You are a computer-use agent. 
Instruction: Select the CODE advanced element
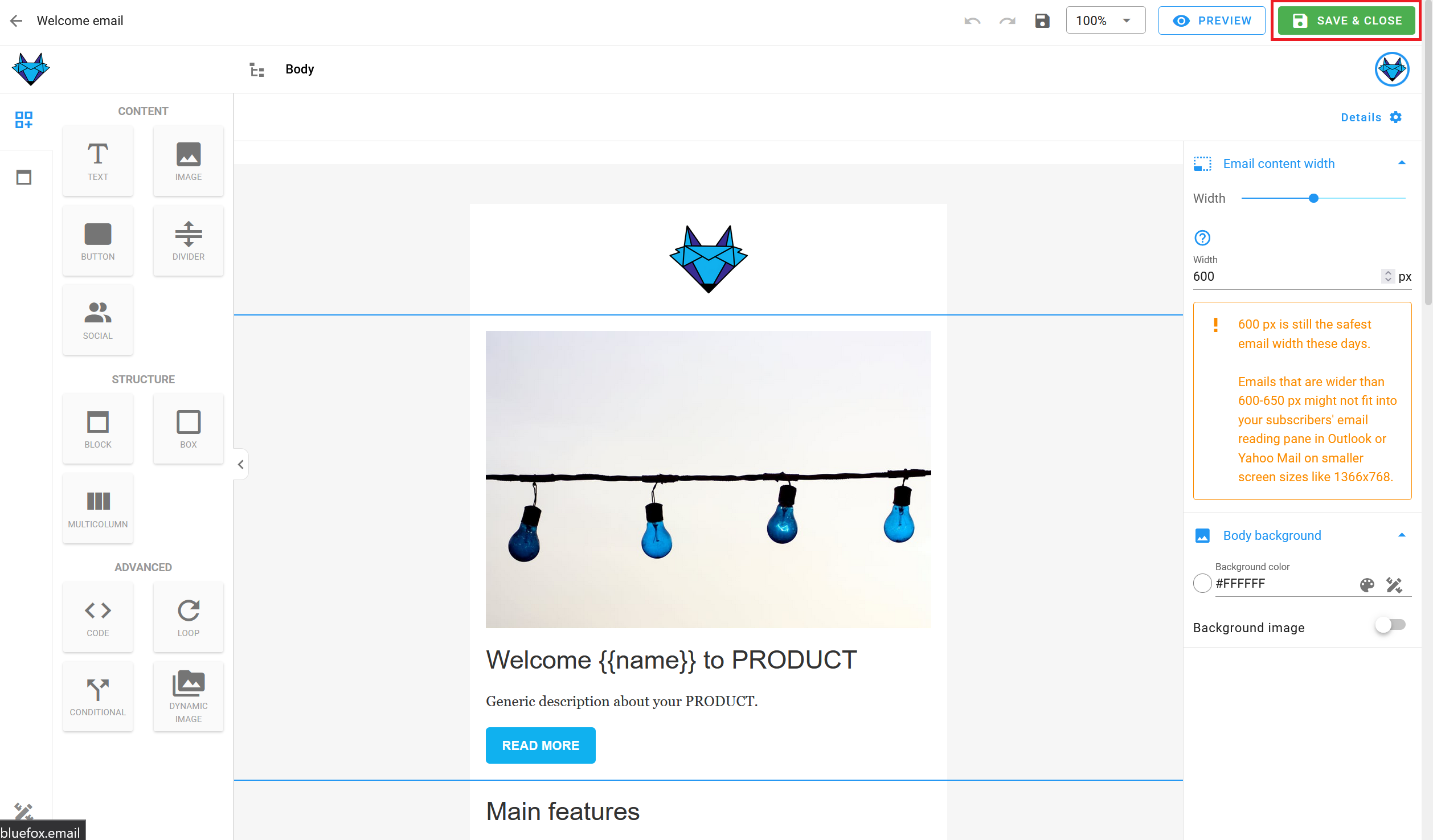pyautogui.click(x=97, y=617)
